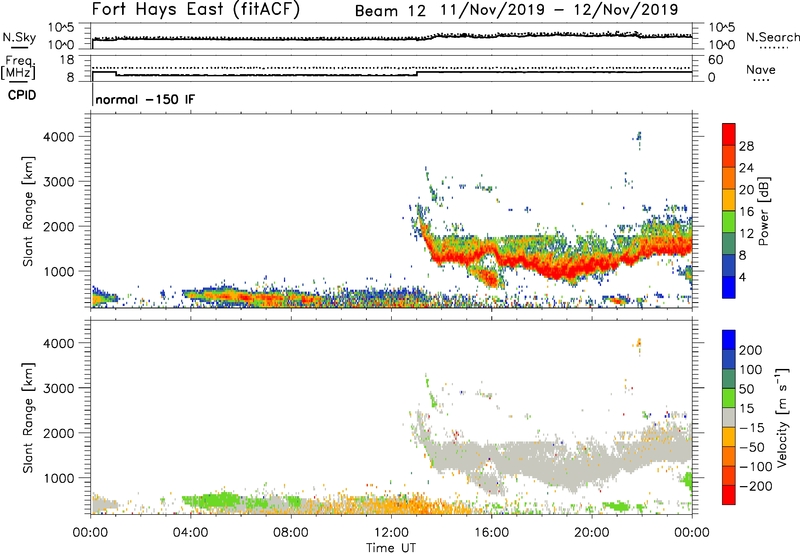800x554 pixels.
Task: Click the 'Freq. [MHz]' axis label
Action: pos(18,68)
